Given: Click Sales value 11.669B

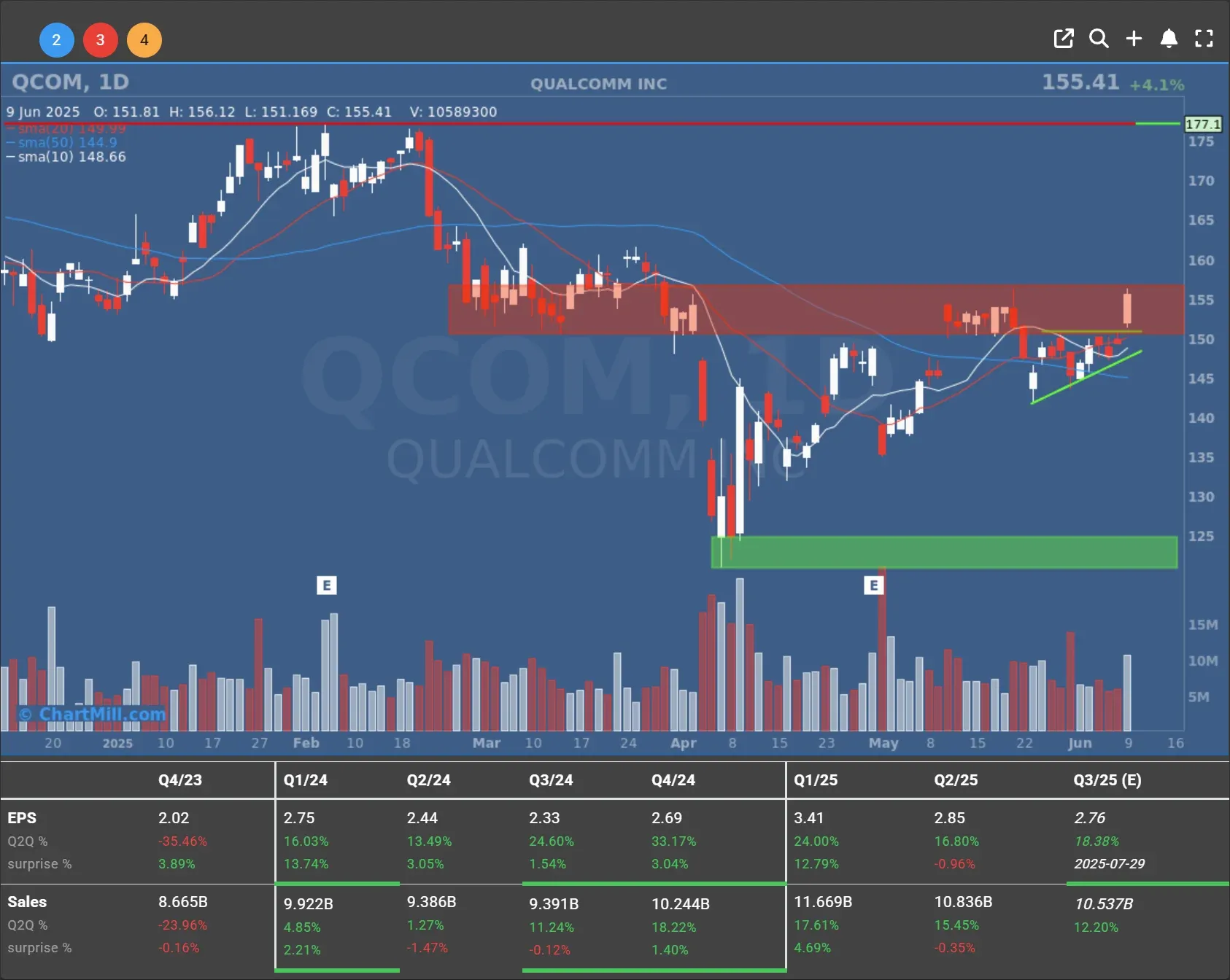Looking at the screenshot, I should 823,902.
